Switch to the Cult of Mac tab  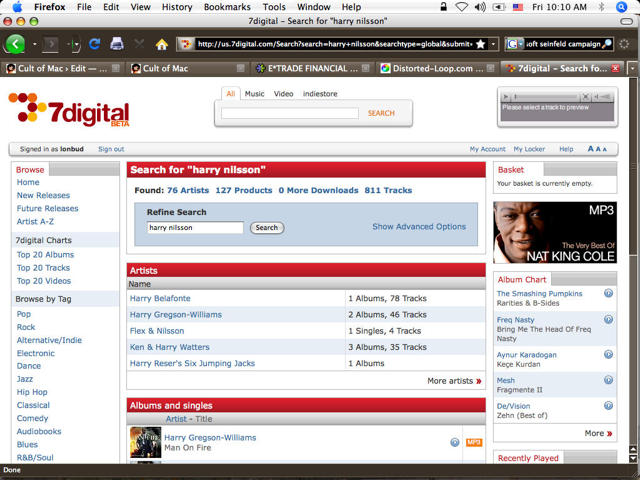188,68
